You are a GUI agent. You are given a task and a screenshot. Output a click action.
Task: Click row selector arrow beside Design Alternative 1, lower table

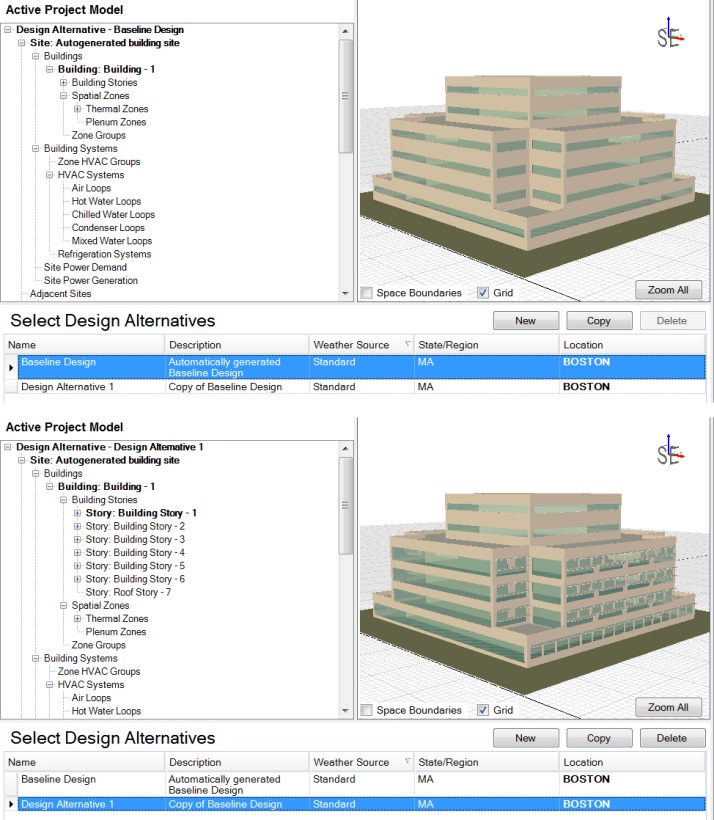11,804
